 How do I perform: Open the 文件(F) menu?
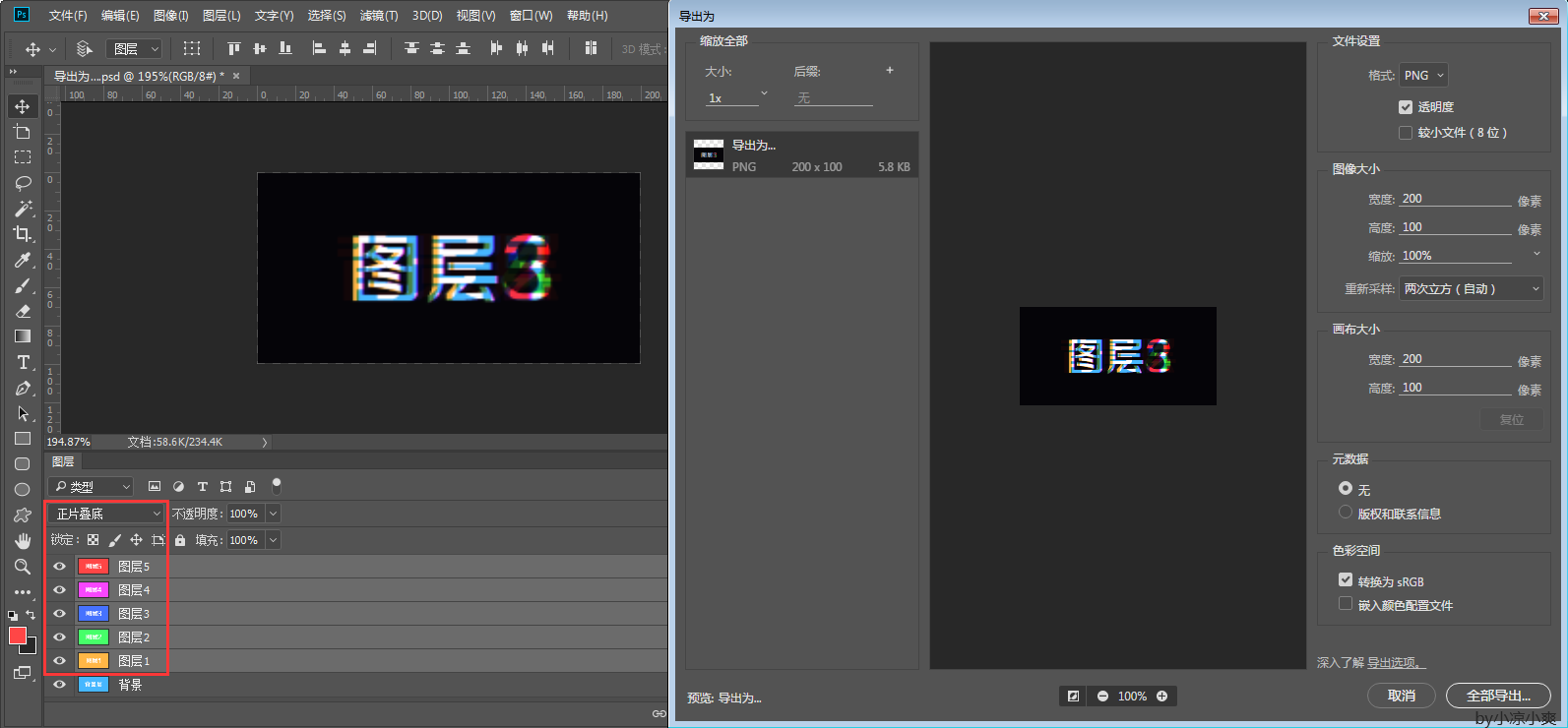pyautogui.click(x=68, y=15)
